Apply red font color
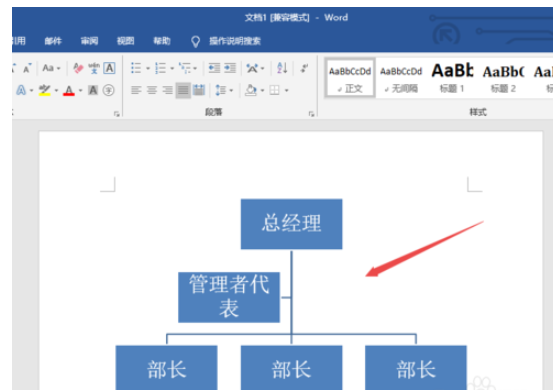This screenshot has width=553, height=390. [69, 91]
